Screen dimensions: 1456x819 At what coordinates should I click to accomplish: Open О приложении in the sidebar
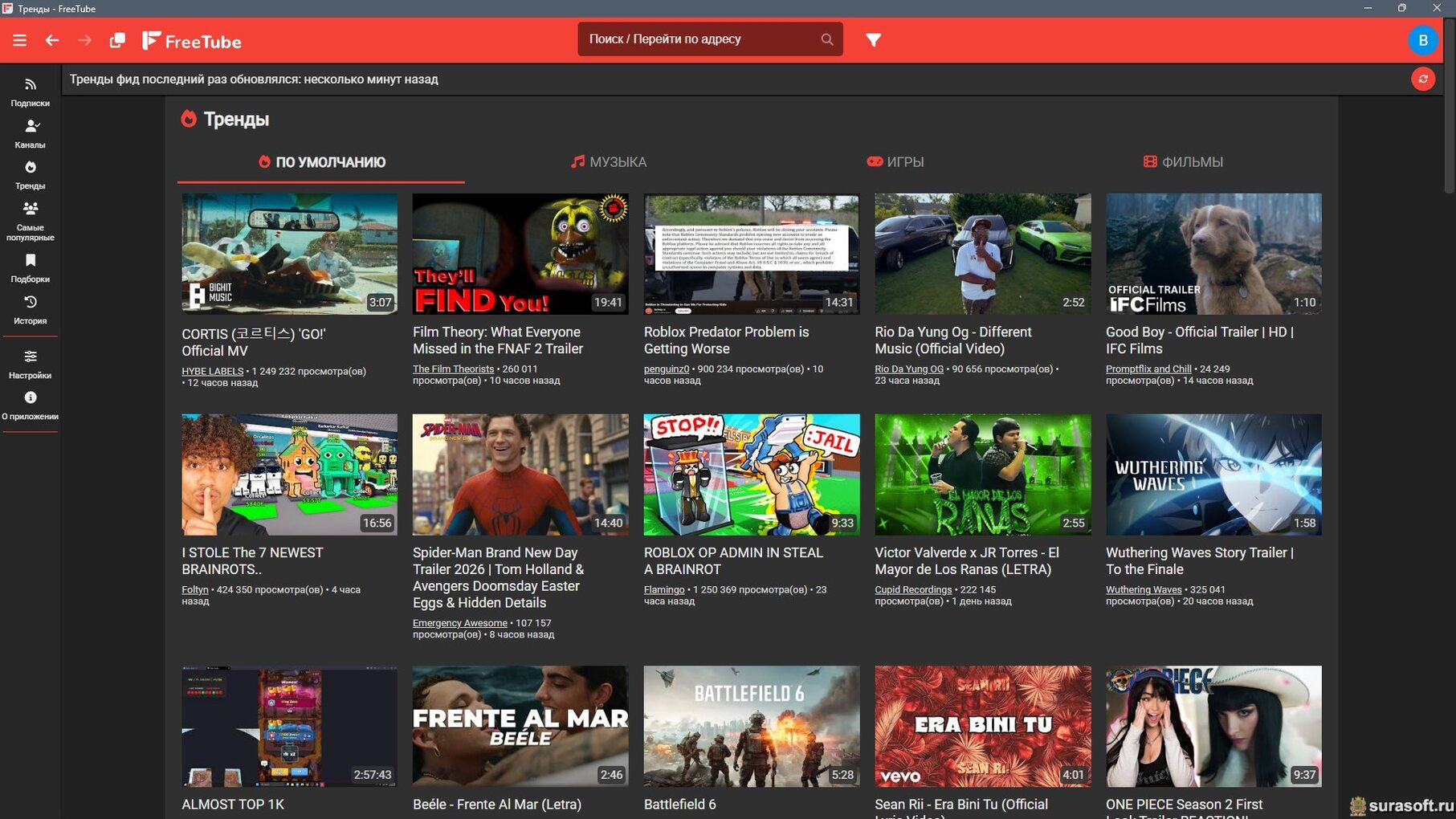[x=30, y=405]
